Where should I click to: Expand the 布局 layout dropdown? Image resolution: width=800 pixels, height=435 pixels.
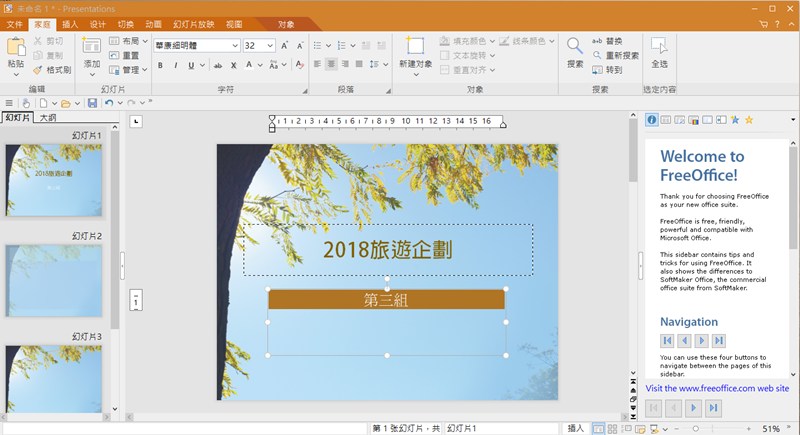coord(129,41)
